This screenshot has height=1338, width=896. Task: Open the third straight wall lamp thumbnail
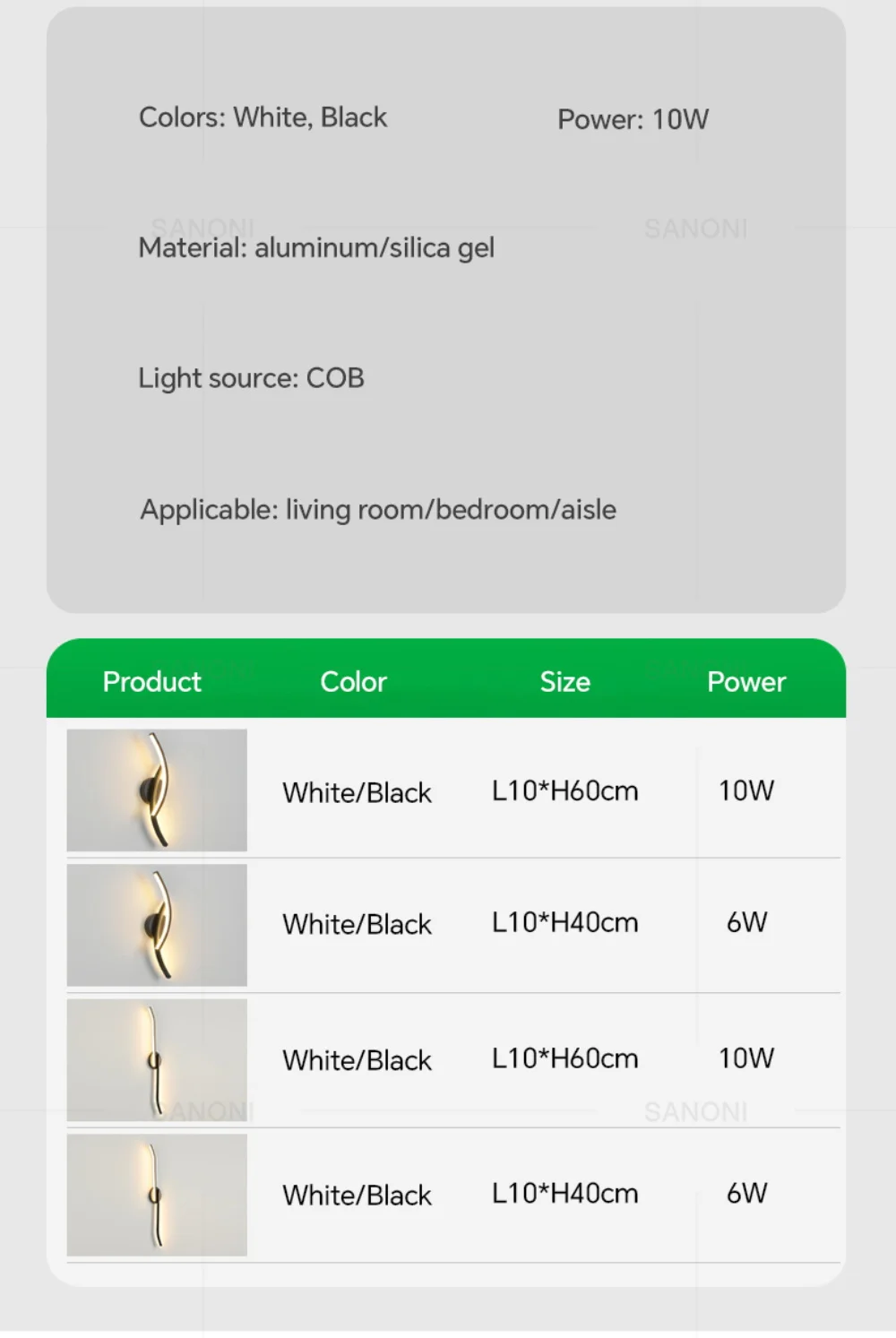tap(157, 1060)
